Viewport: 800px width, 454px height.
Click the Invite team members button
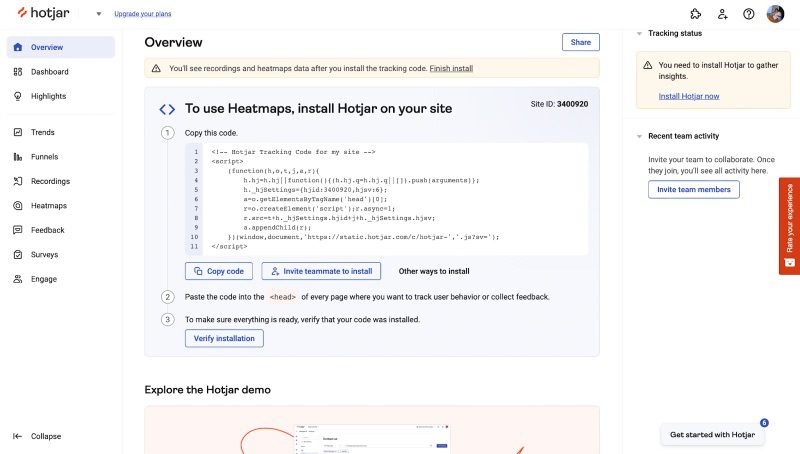coord(693,189)
